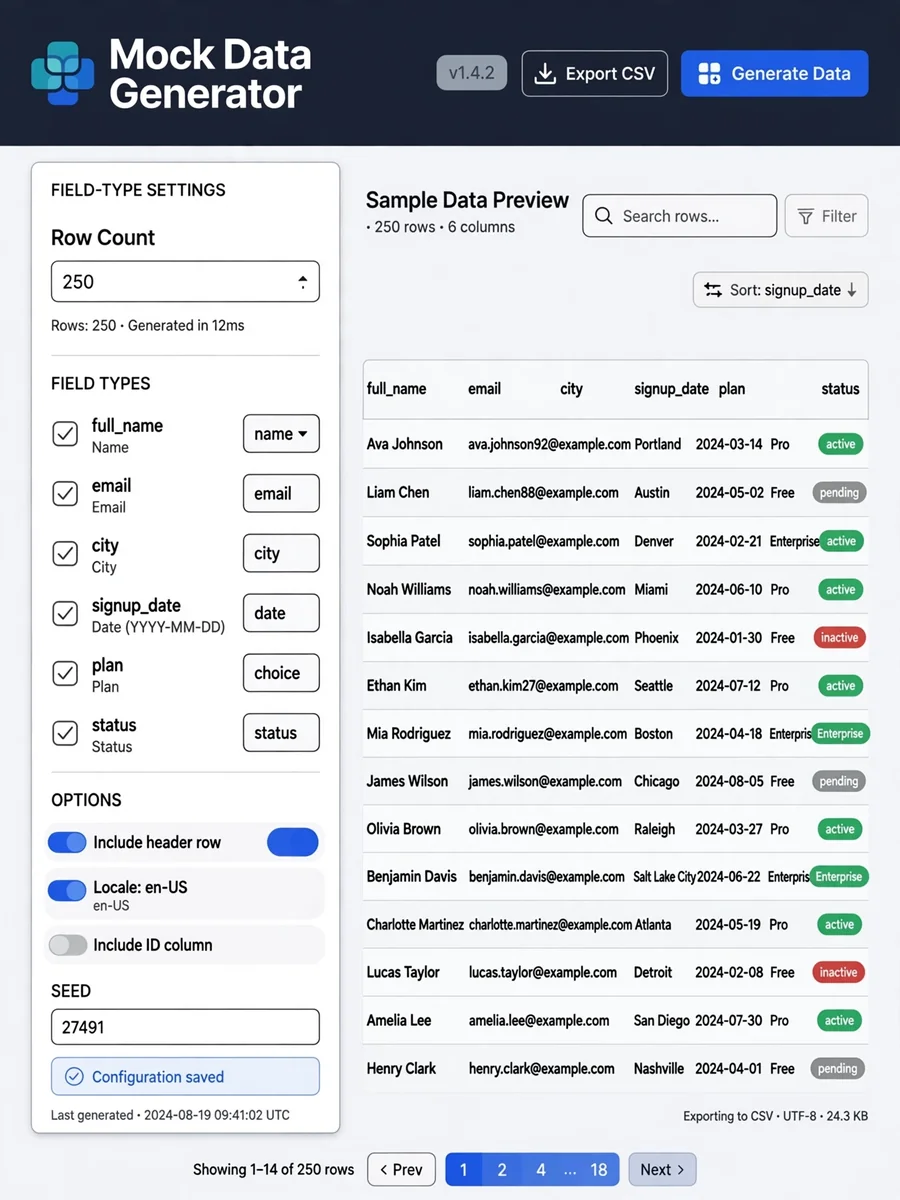The width and height of the screenshot is (900, 1200).
Task: Click the inactive badge in Isabella Garcia row
Action: pos(839,637)
